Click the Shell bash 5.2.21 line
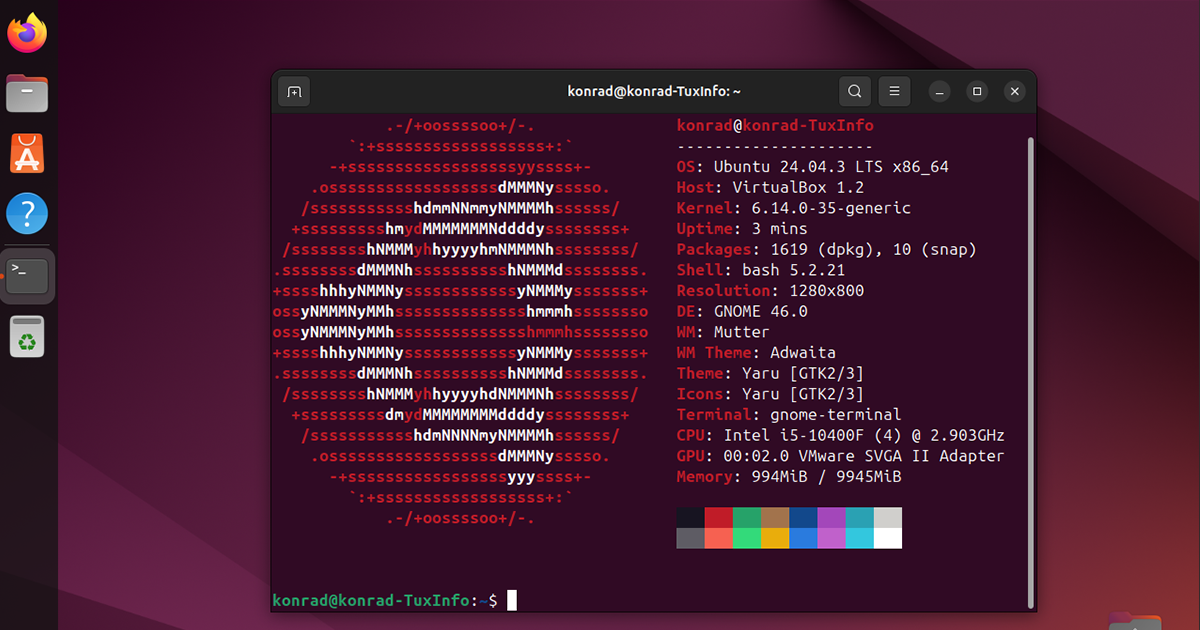This screenshot has width=1200, height=630. [x=761, y=270]
